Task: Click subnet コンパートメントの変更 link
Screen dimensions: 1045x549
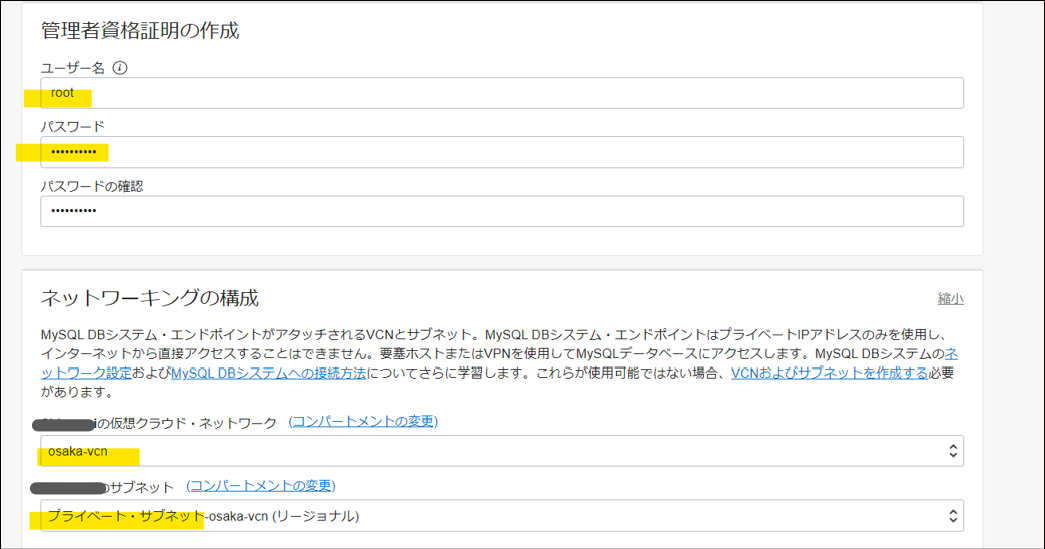Action: coord(261,486)
